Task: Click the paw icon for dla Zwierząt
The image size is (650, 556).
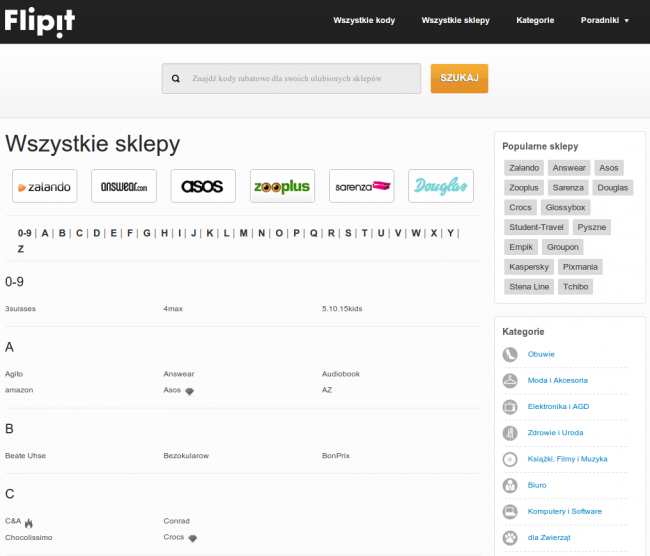Action: pyautogui.click(x=510, y=538)
